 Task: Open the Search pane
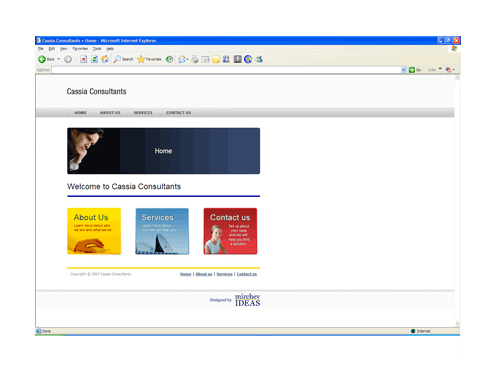click(123, 59)
